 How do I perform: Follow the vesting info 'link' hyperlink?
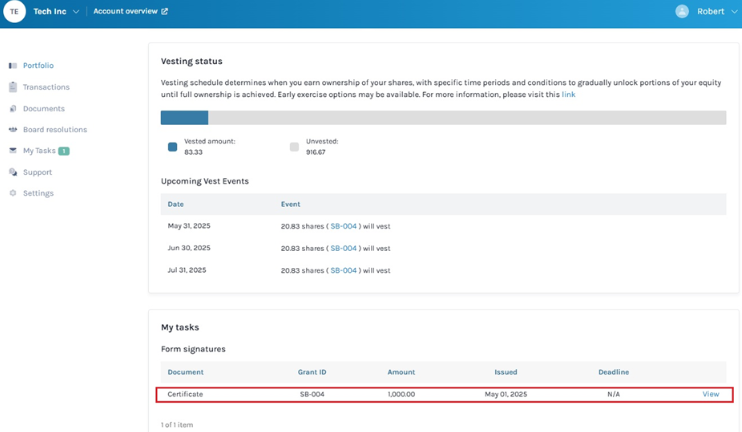coord(568,95)
